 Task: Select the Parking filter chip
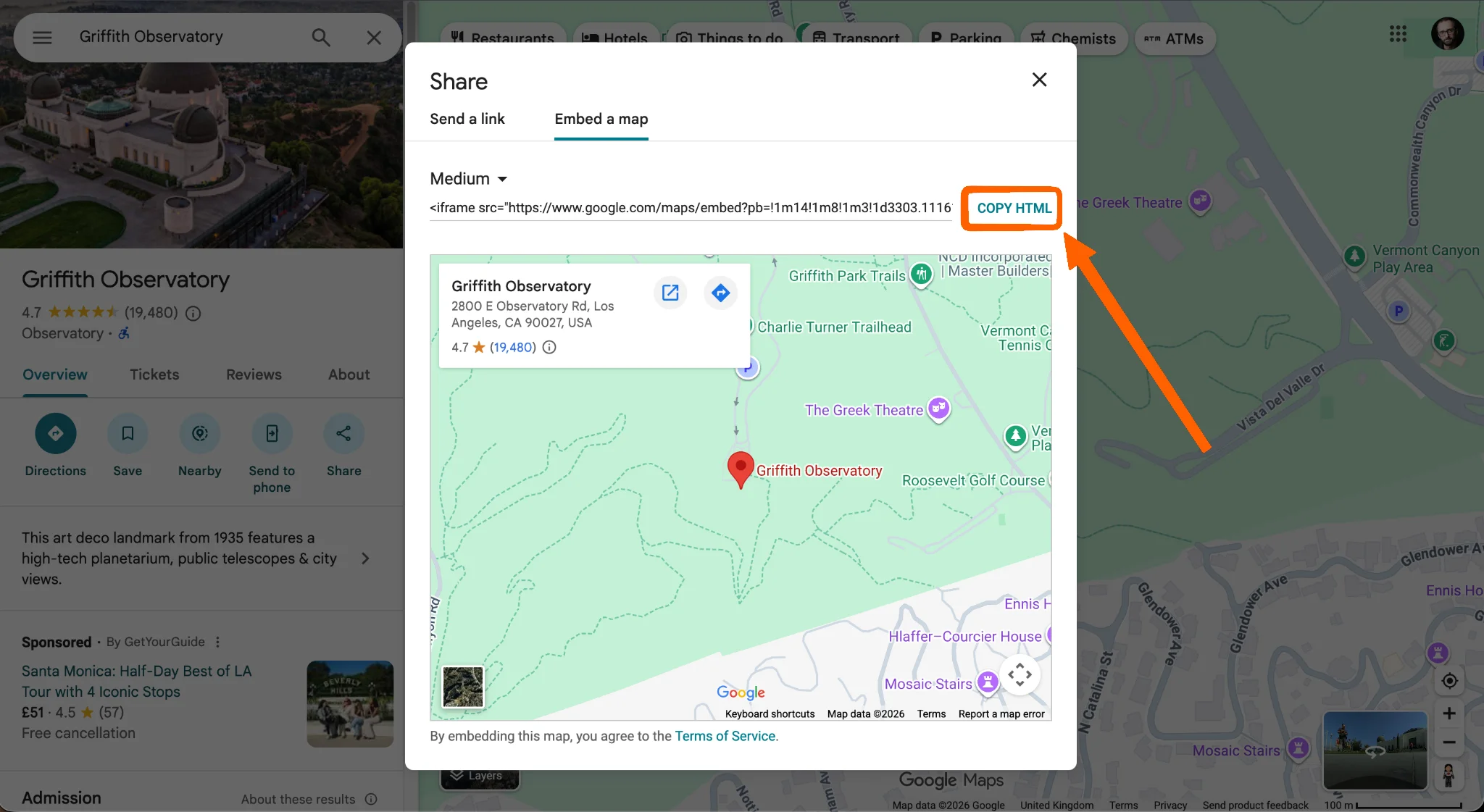pyautogui.click(x=965, y=38)
